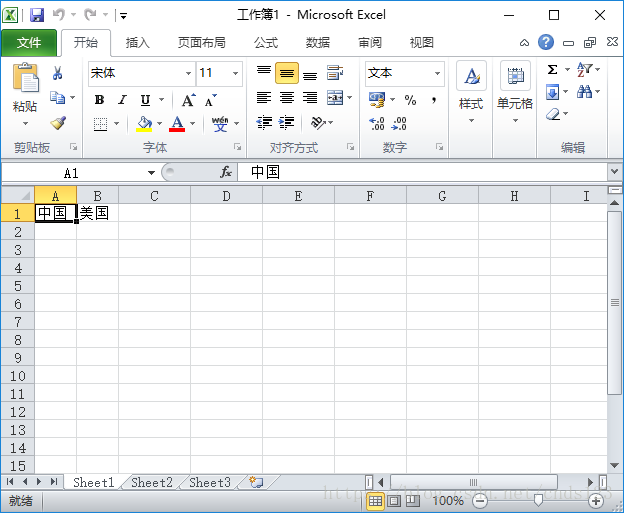
Task: Click the Paste clipboard icon
Action: (26, 77)
